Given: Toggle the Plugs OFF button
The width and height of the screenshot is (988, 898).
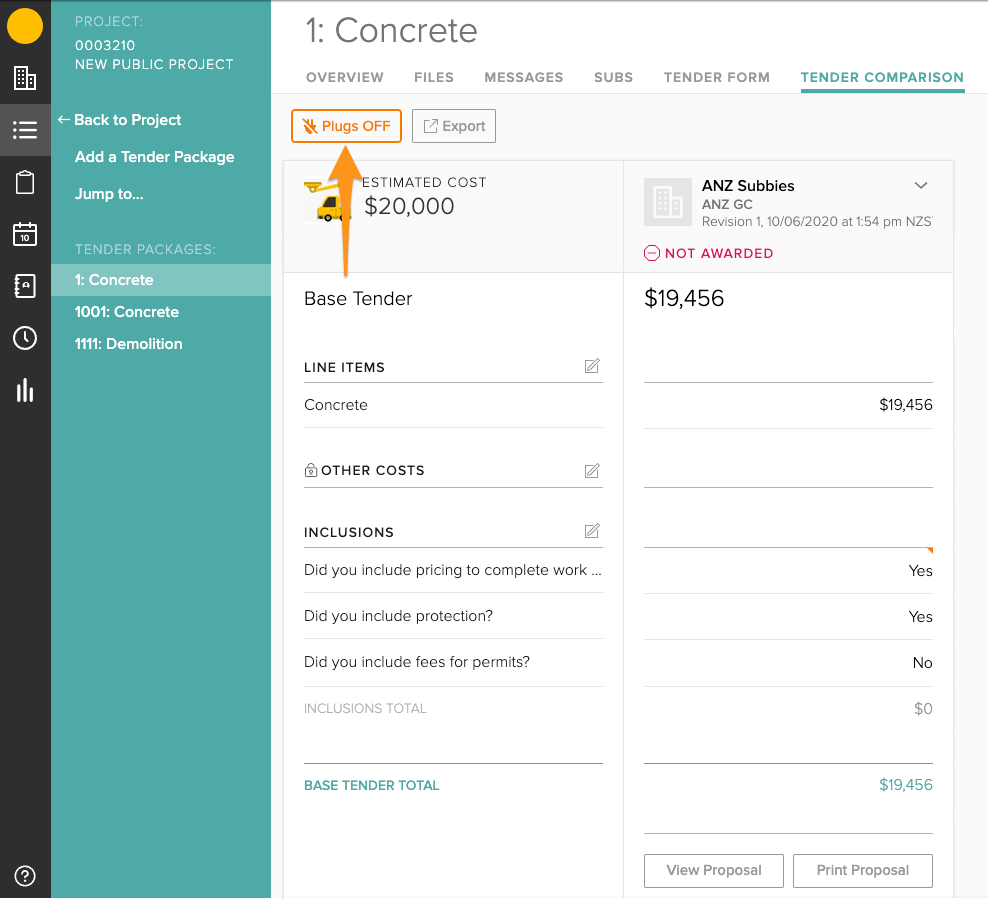Looking at the screenshot, I should coord(347,126).
